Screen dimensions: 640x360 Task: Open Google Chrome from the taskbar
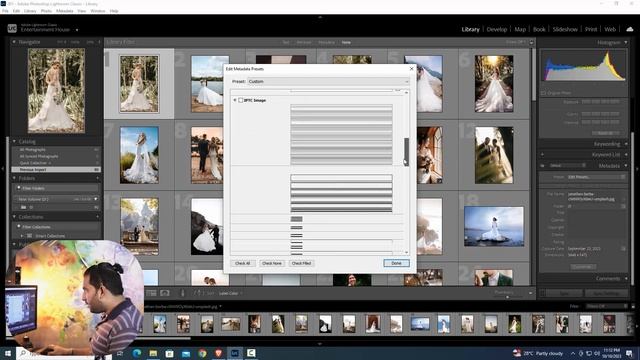[x=202, y=353]
